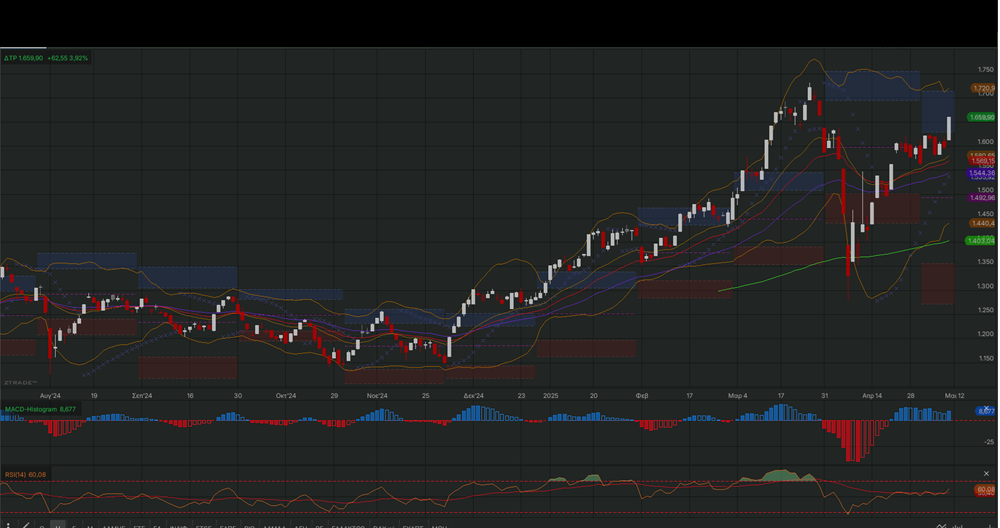
Task: Click the Νοε'24 date axis label
Action: pos(377,395)
